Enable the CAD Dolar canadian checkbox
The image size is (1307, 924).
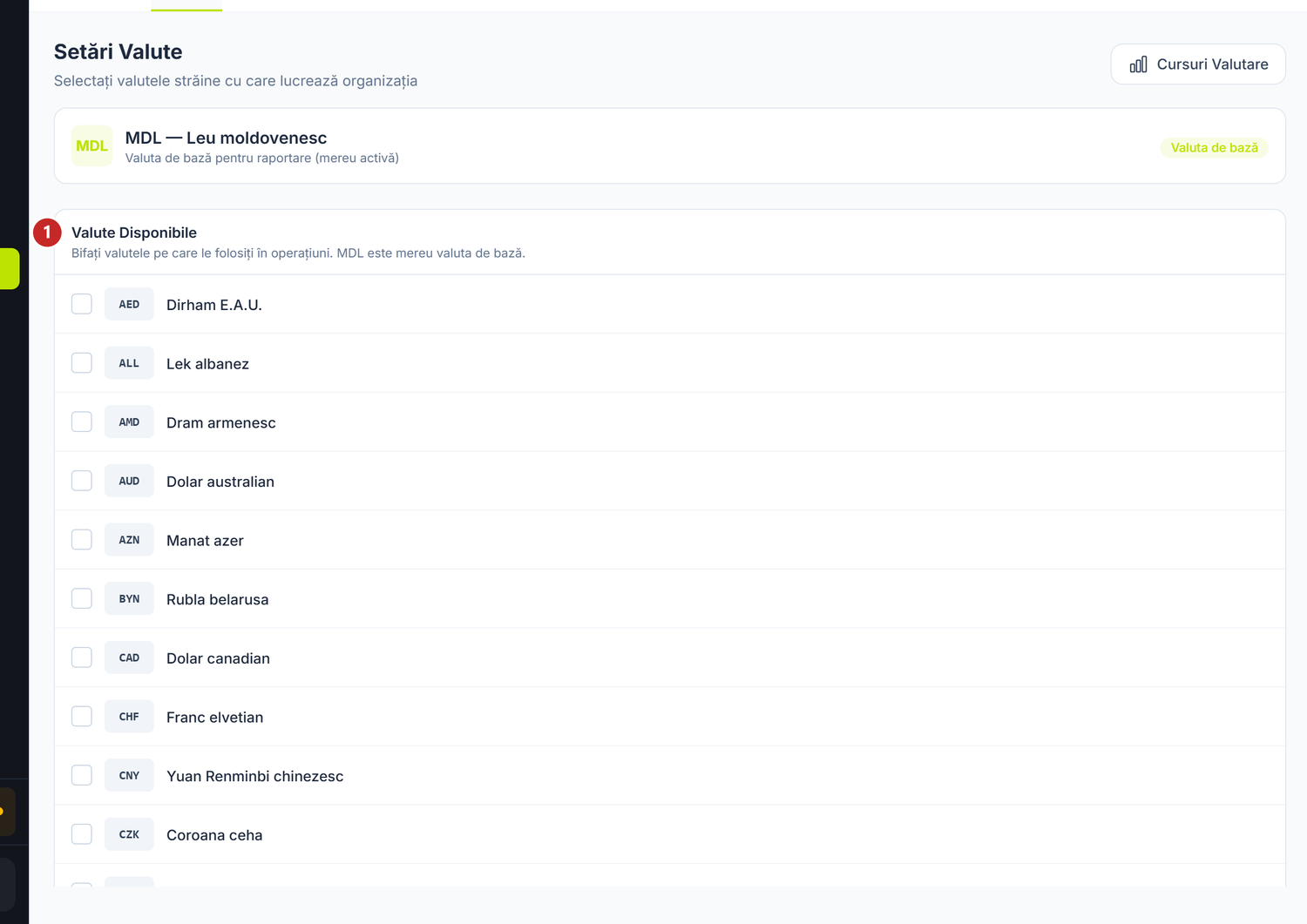click(x=82, y=658)
